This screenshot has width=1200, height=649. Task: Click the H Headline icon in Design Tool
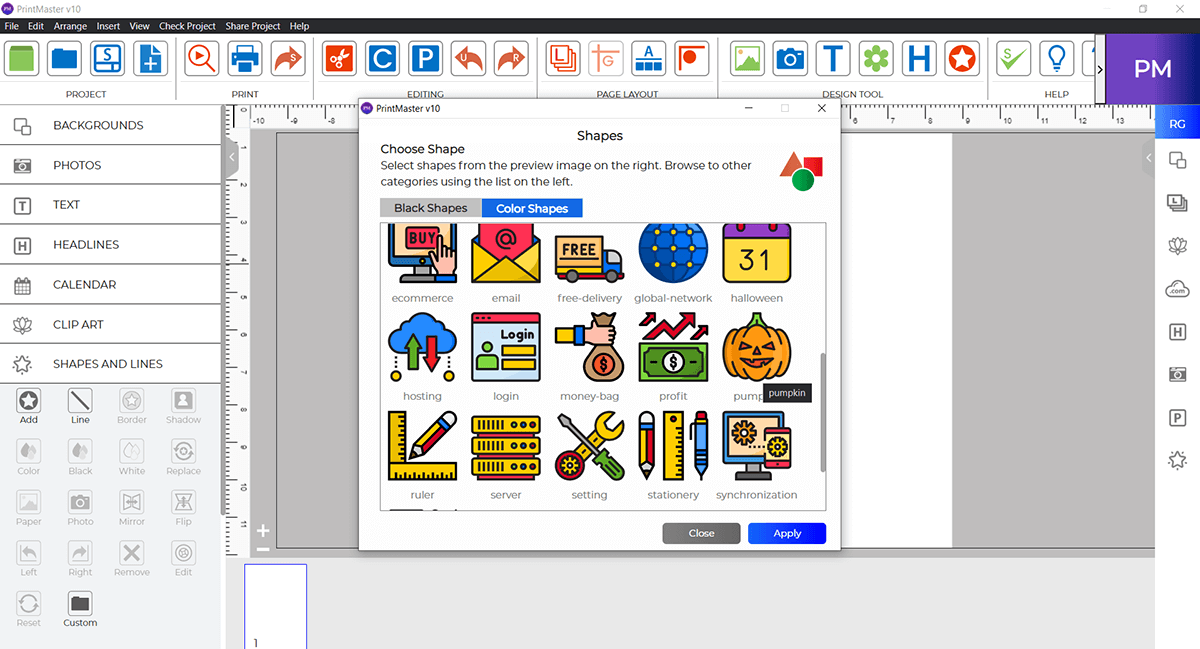click(919, 58)
